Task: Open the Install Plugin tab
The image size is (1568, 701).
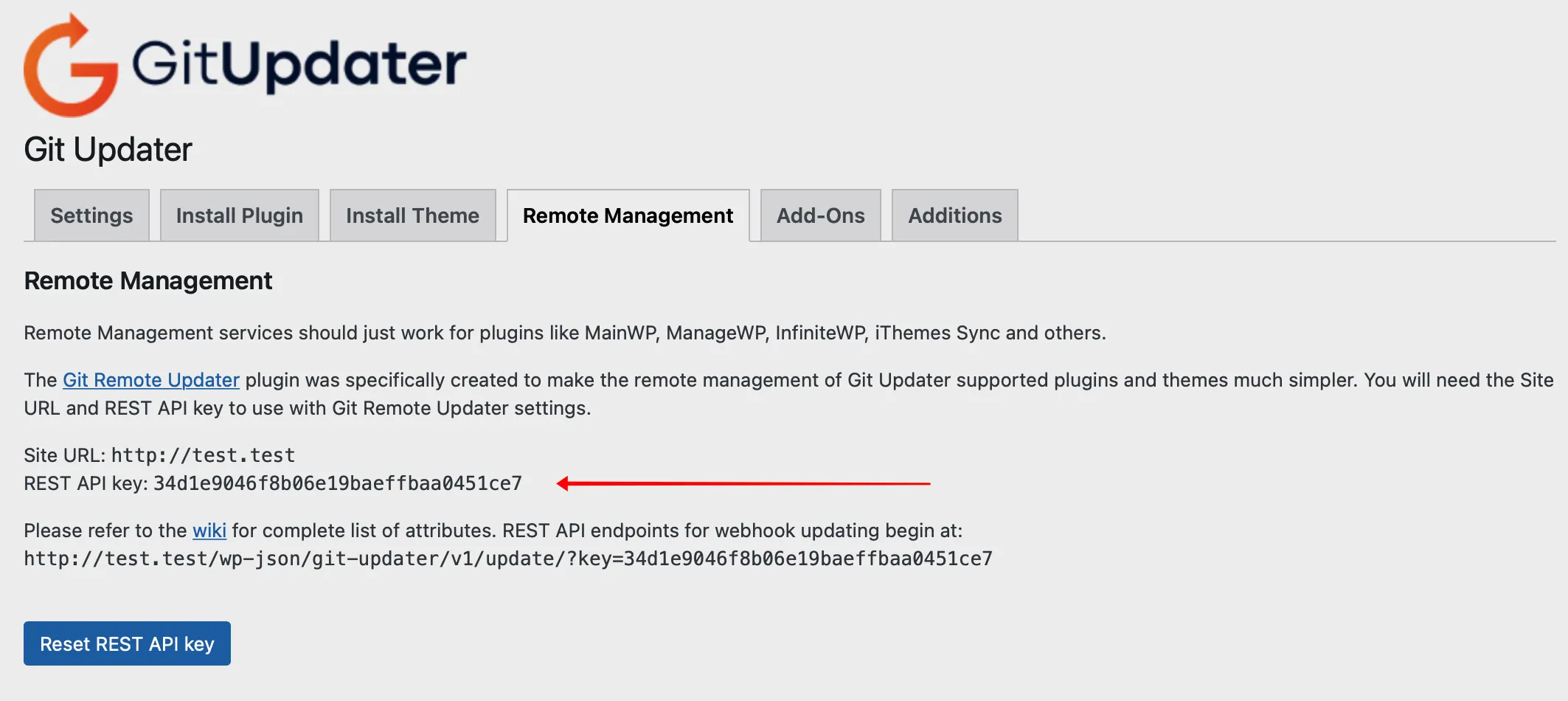Action: click(239, 215)
